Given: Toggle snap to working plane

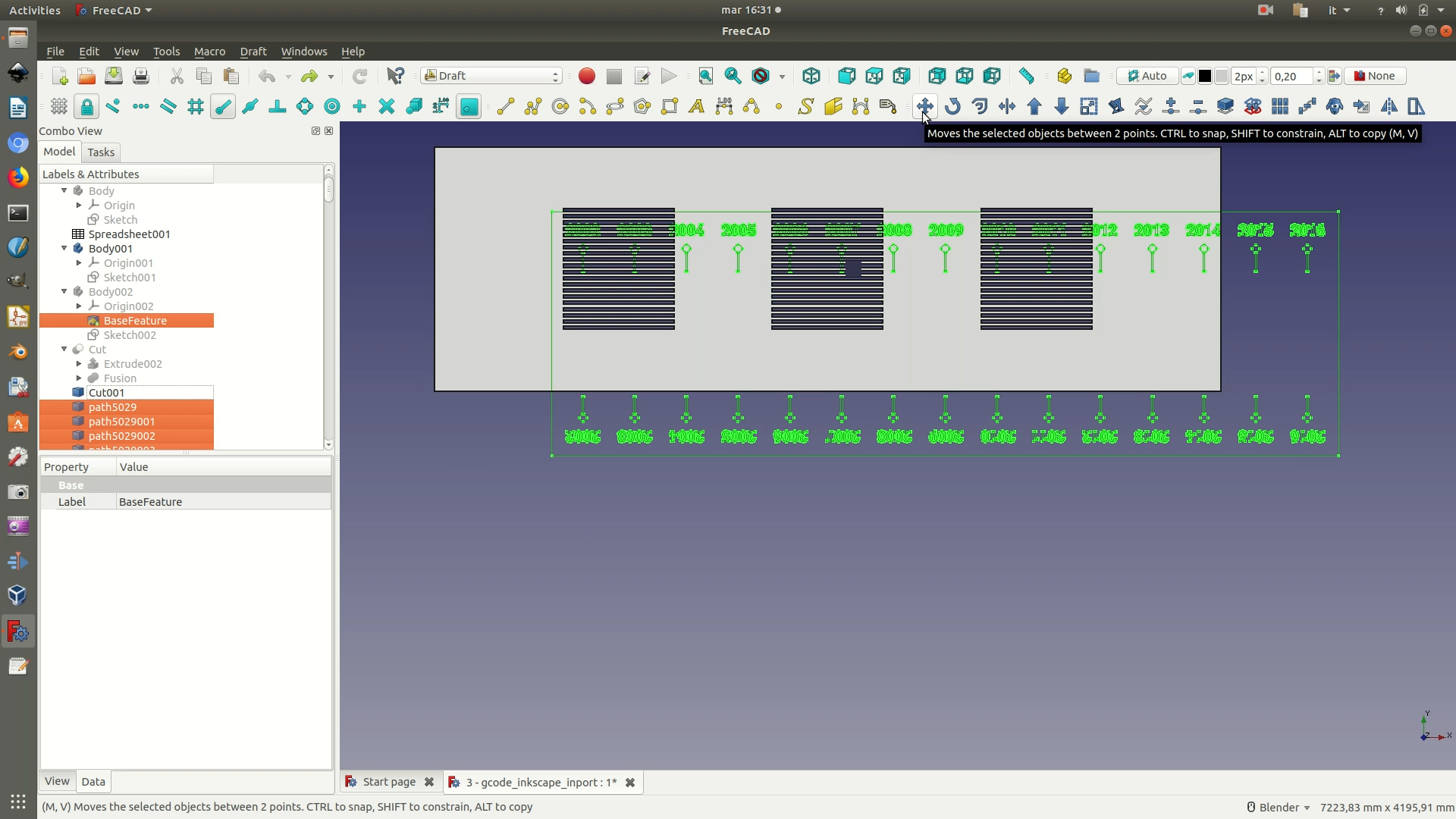Looking at the screenshot, I should [x=469, y=107].
